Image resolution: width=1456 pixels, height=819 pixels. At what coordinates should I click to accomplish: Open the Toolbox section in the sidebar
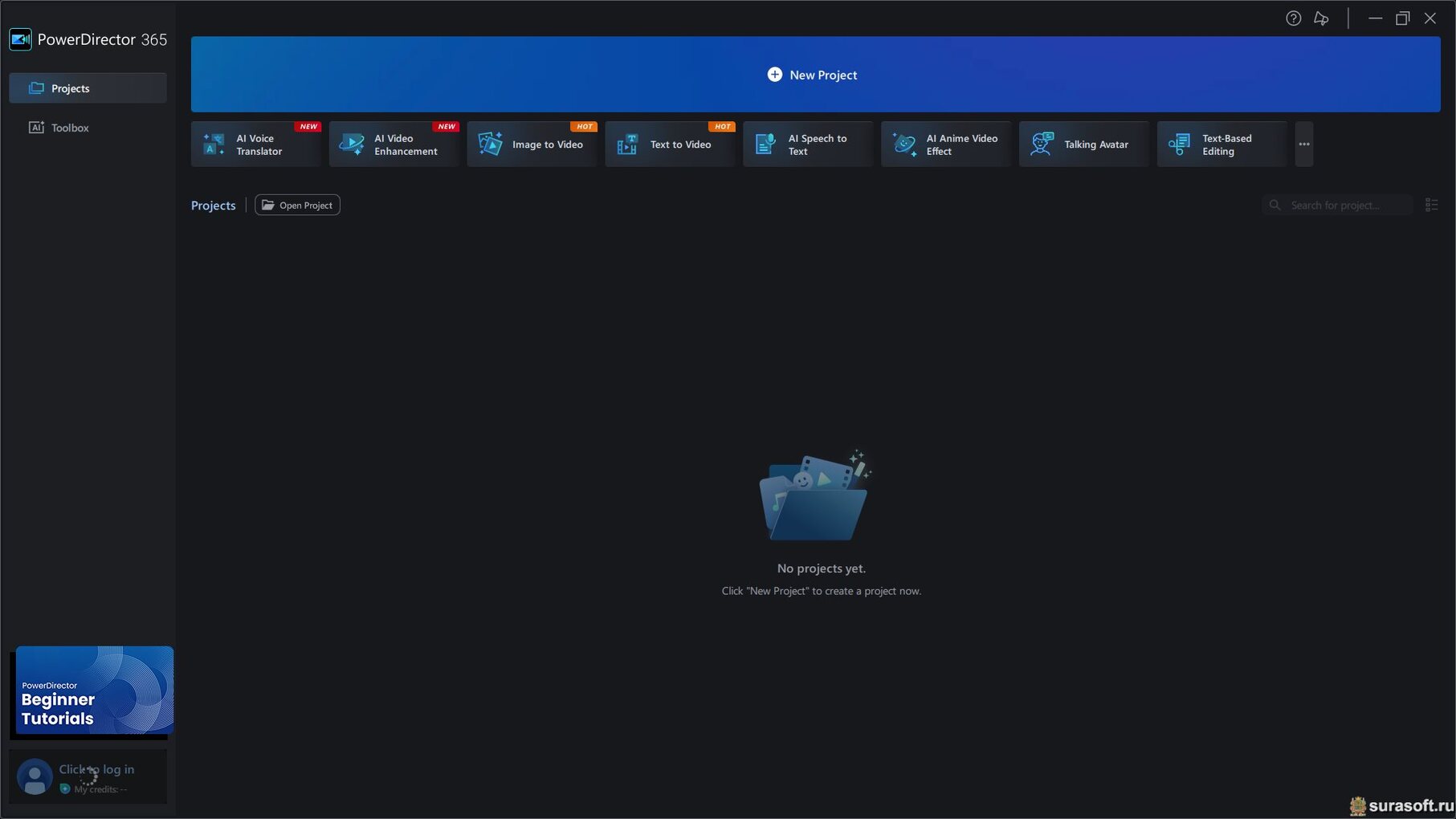pos(88,128)
